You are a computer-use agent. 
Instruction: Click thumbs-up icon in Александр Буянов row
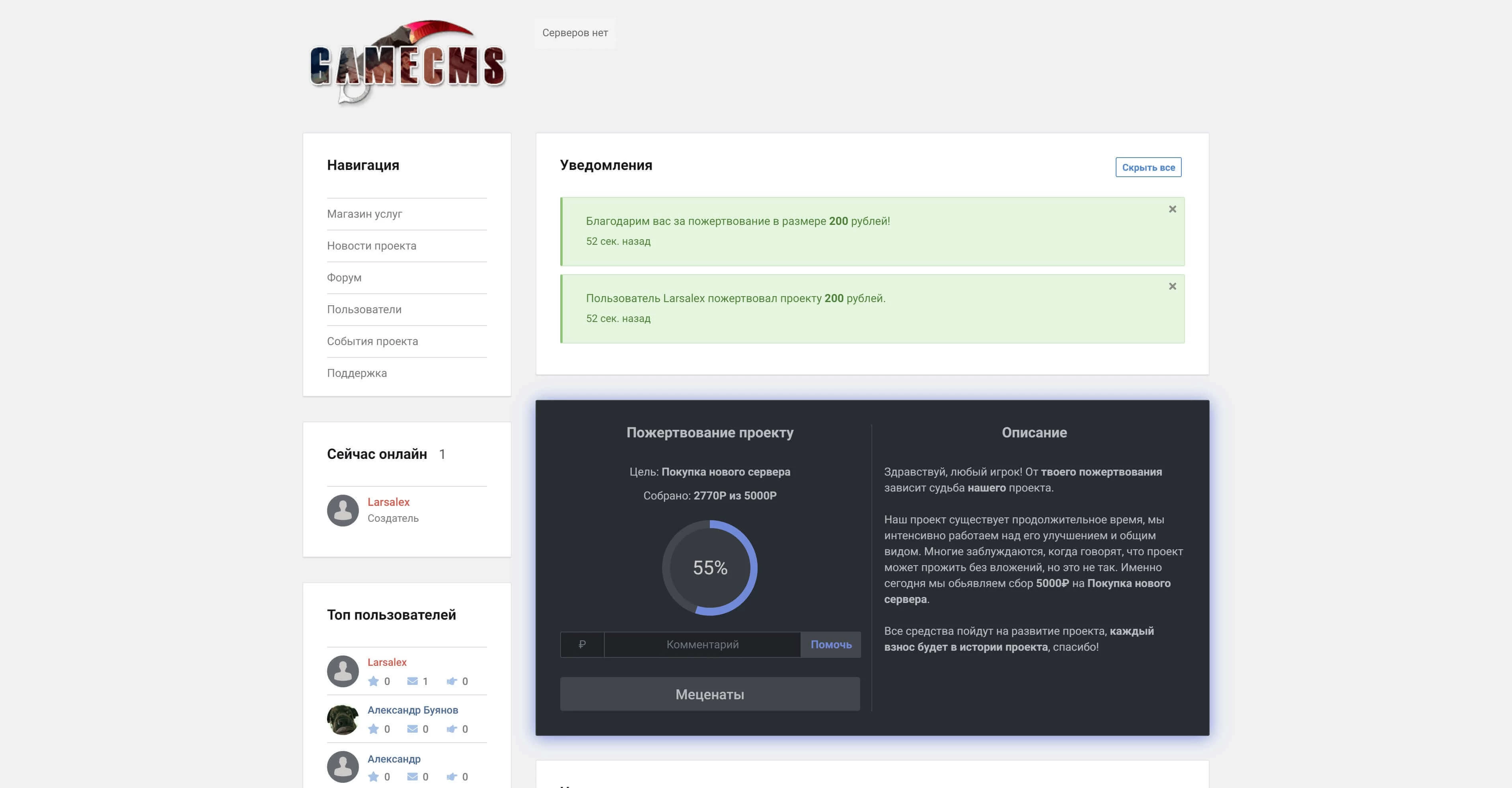(451, 729)
